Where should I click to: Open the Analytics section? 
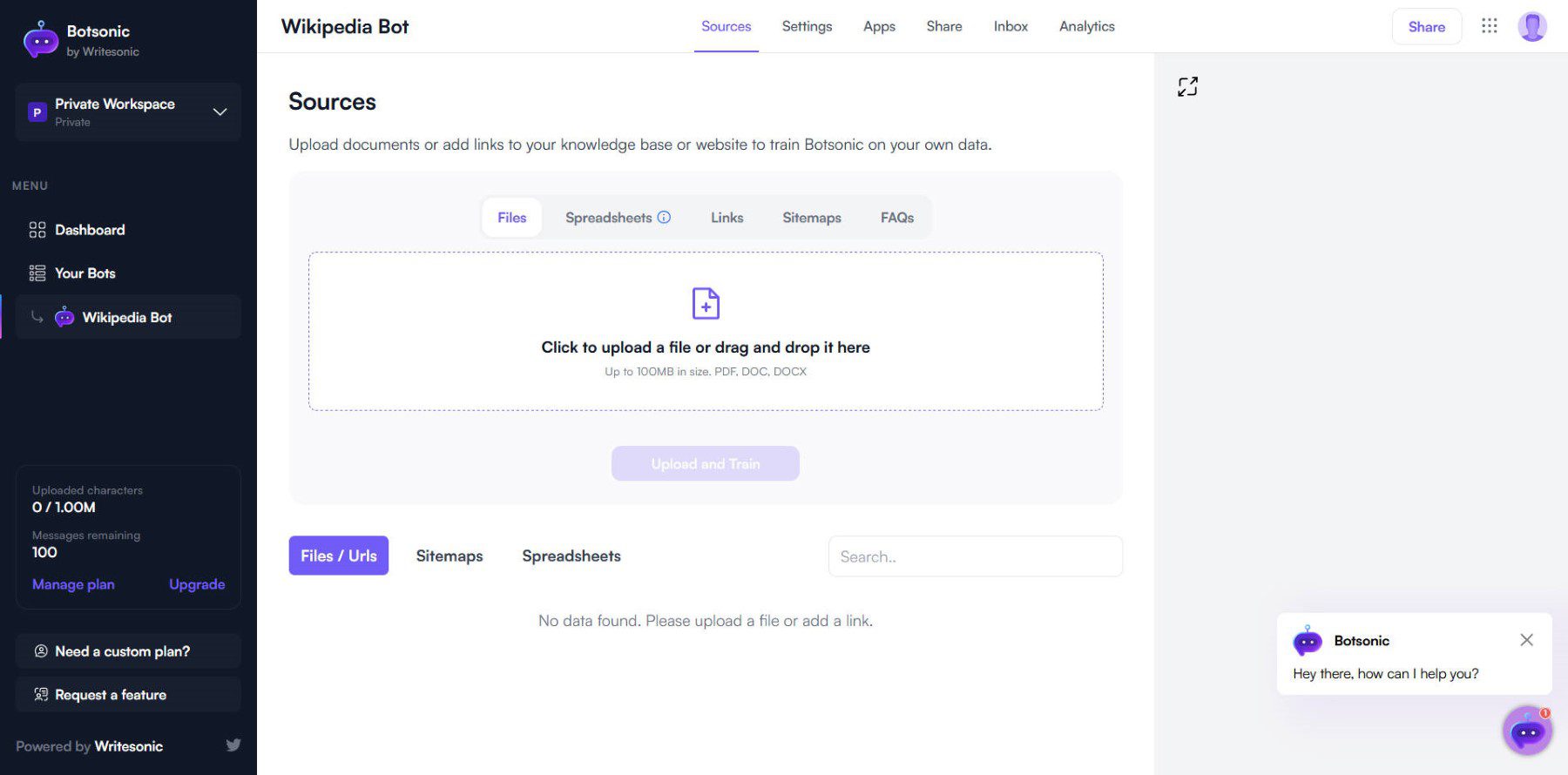1086,26
